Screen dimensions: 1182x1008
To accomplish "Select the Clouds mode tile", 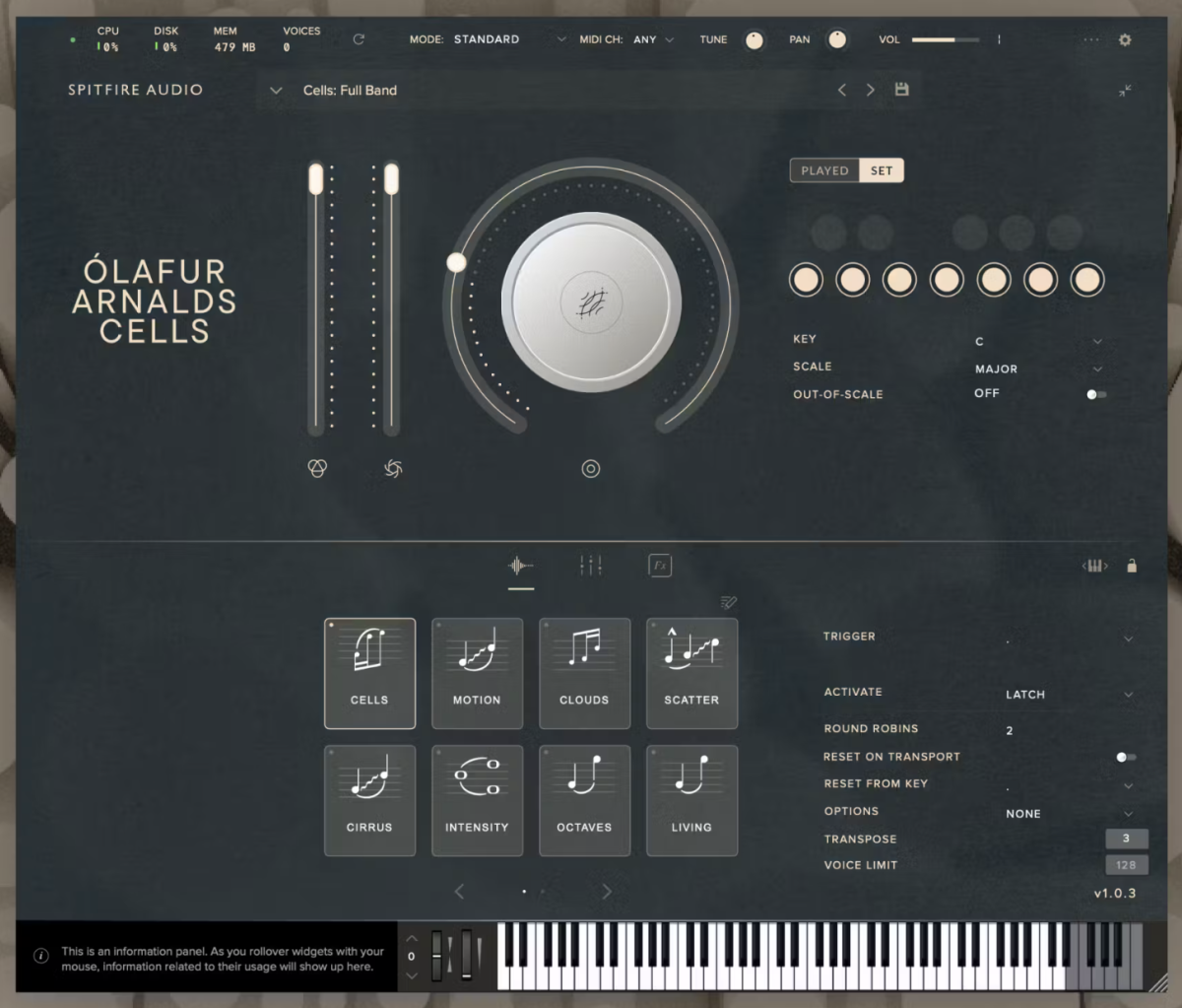I will pos(584,673).
